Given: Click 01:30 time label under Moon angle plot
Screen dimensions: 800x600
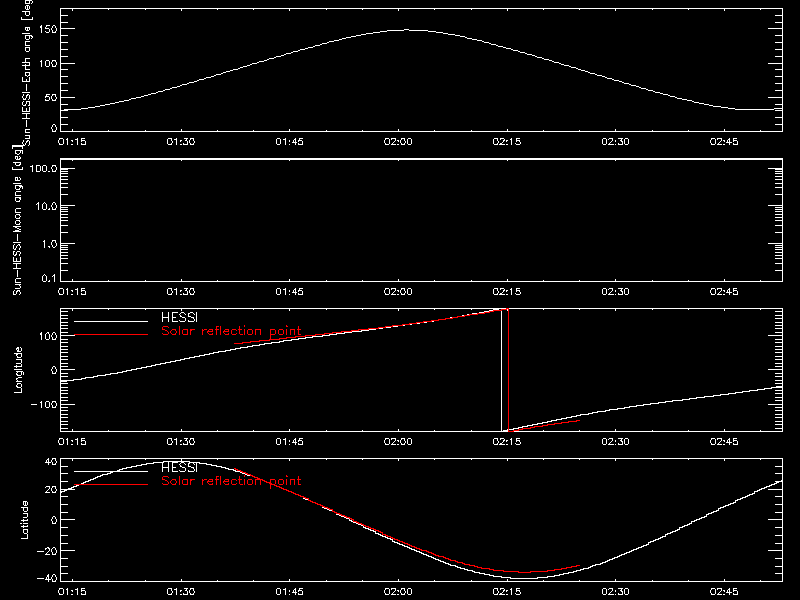Looking at the screenshot, I should coord(181,291).
